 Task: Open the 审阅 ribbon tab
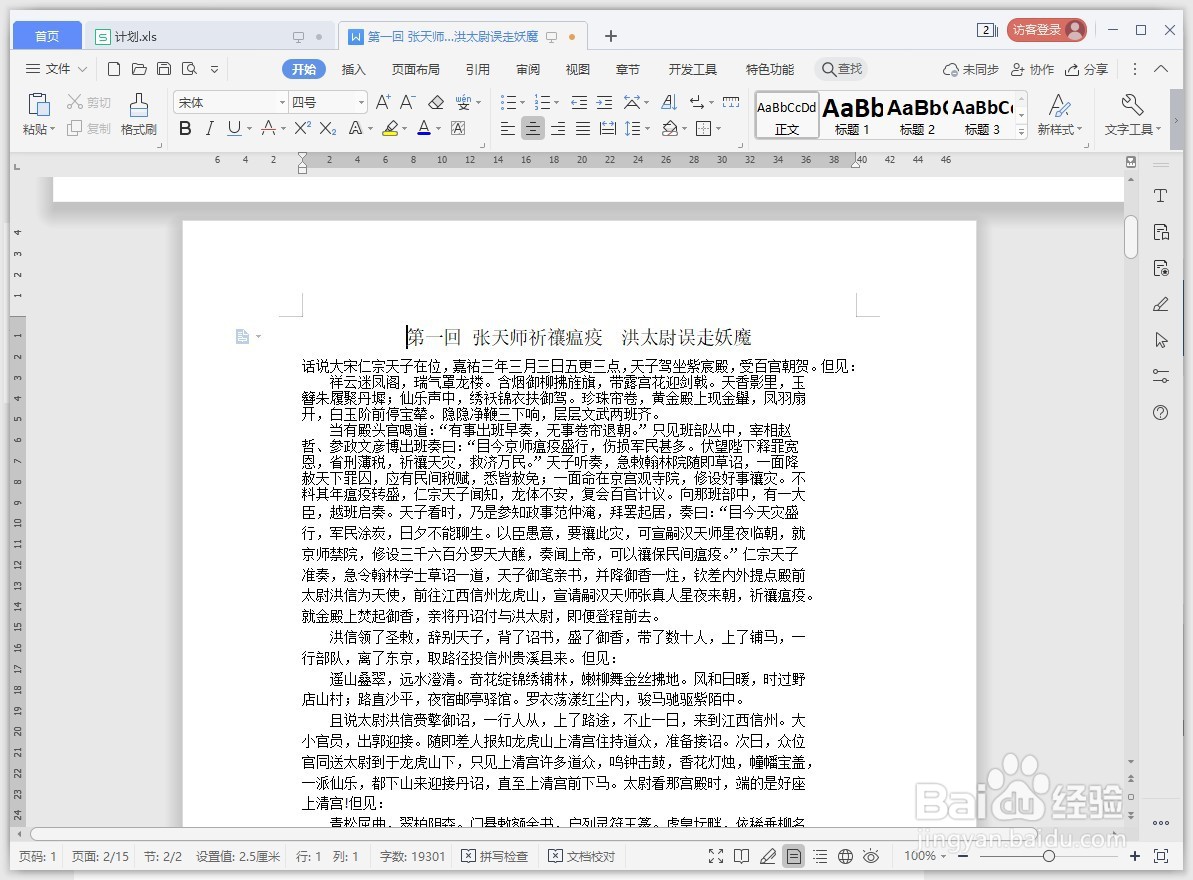tap(528, 69)
